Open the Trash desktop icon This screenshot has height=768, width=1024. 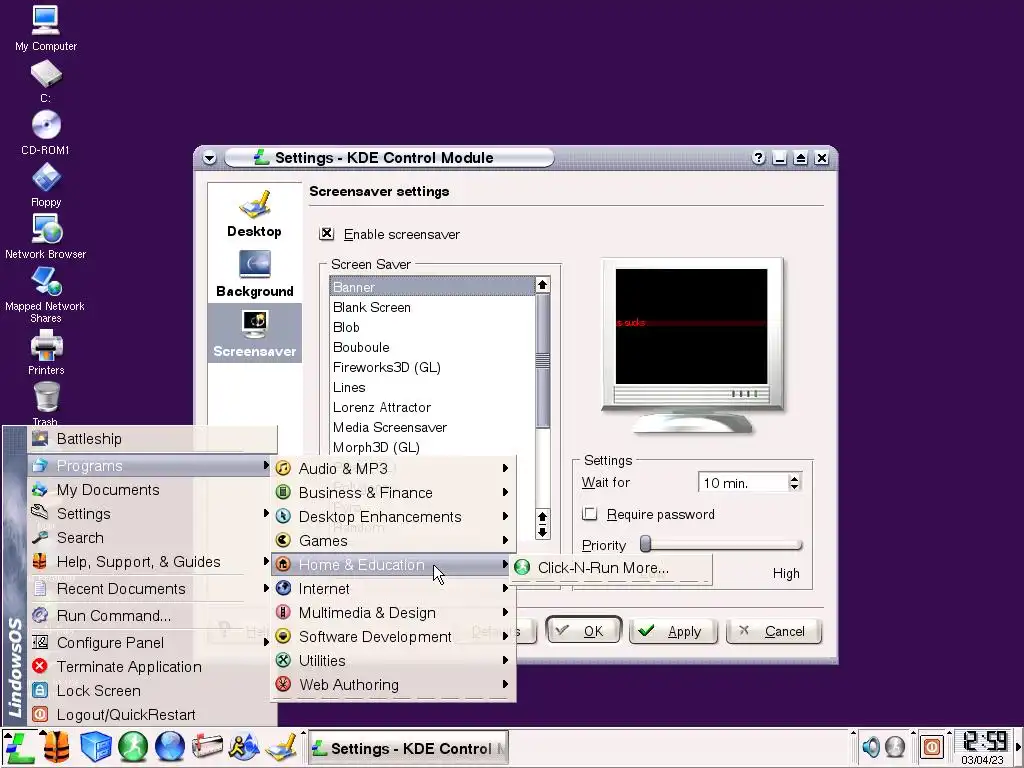46,404
